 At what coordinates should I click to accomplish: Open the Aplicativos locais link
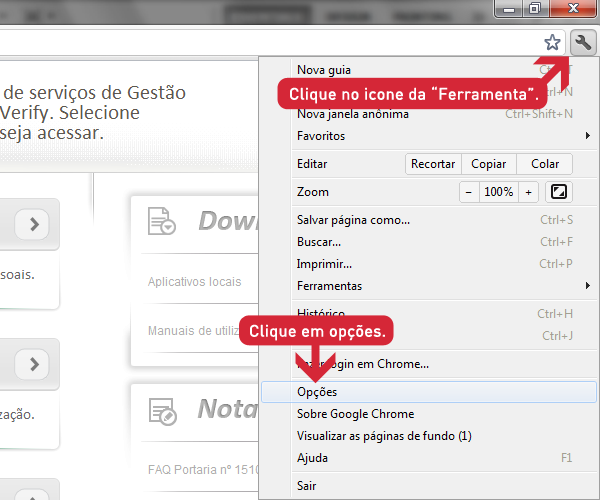click(194, 282)
